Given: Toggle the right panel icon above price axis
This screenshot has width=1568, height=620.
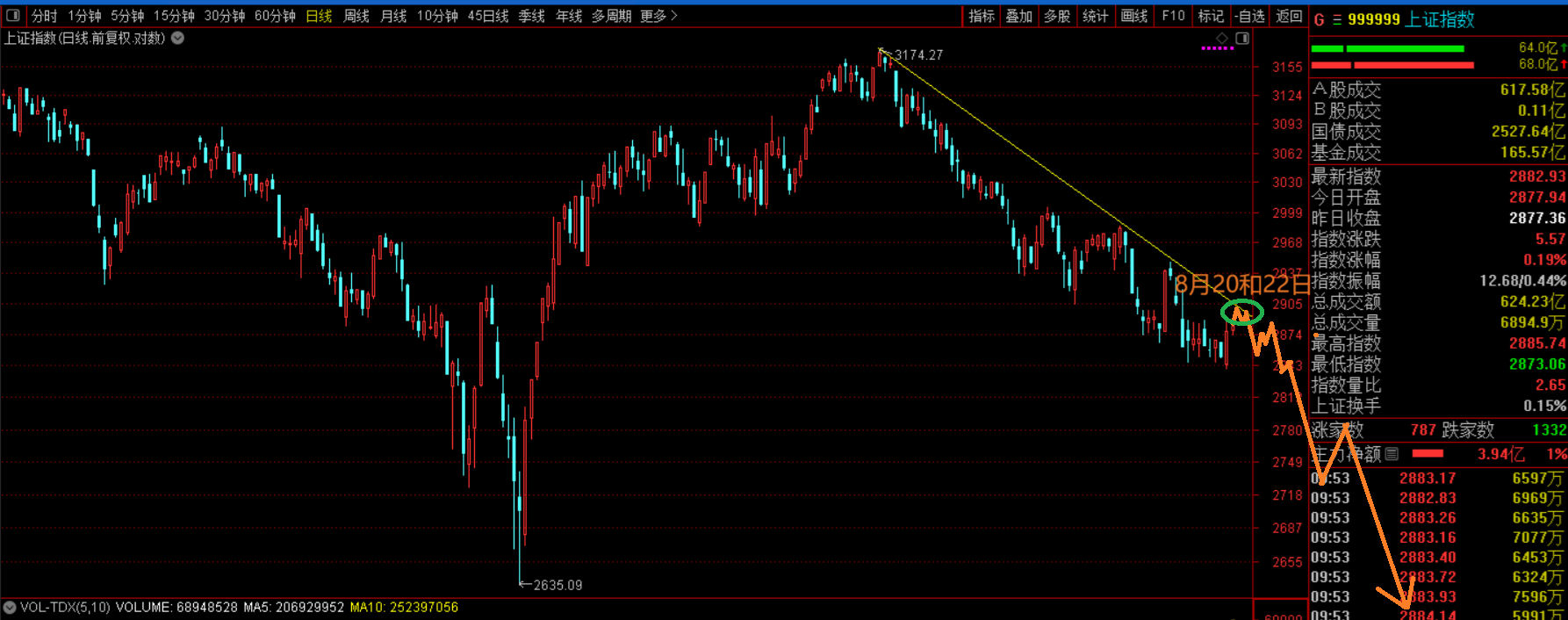Looking at the screenshot, I should [x=1242, y=38].
